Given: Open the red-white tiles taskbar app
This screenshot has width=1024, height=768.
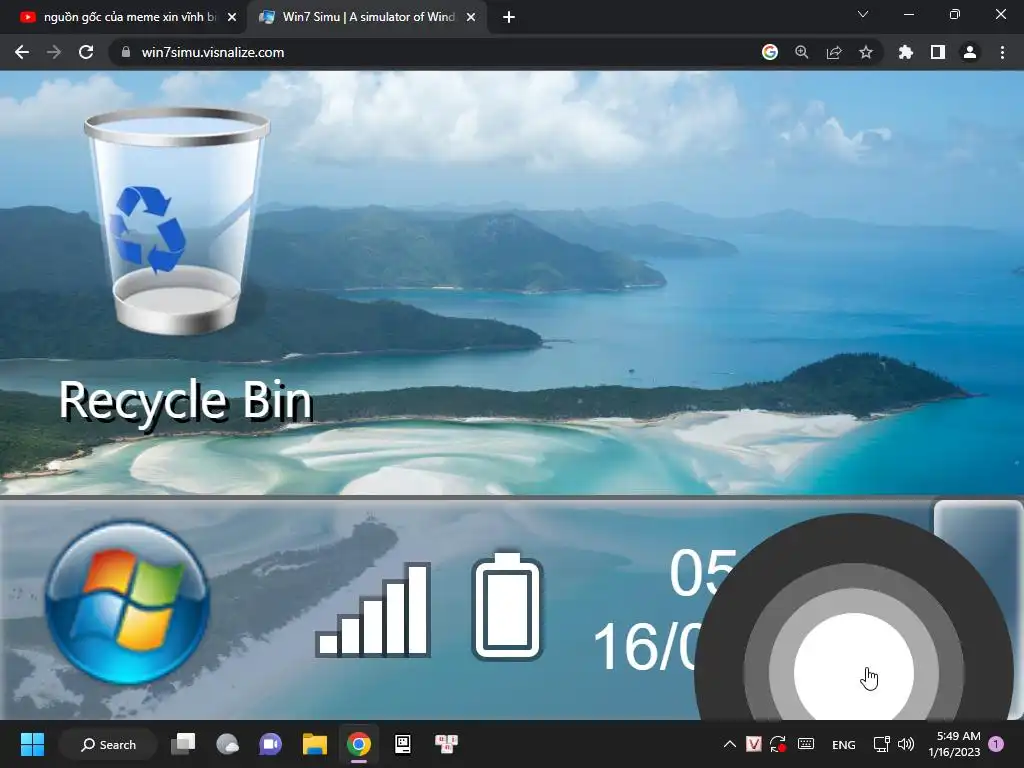Looking at the screenshot, I should pos(447,744).
